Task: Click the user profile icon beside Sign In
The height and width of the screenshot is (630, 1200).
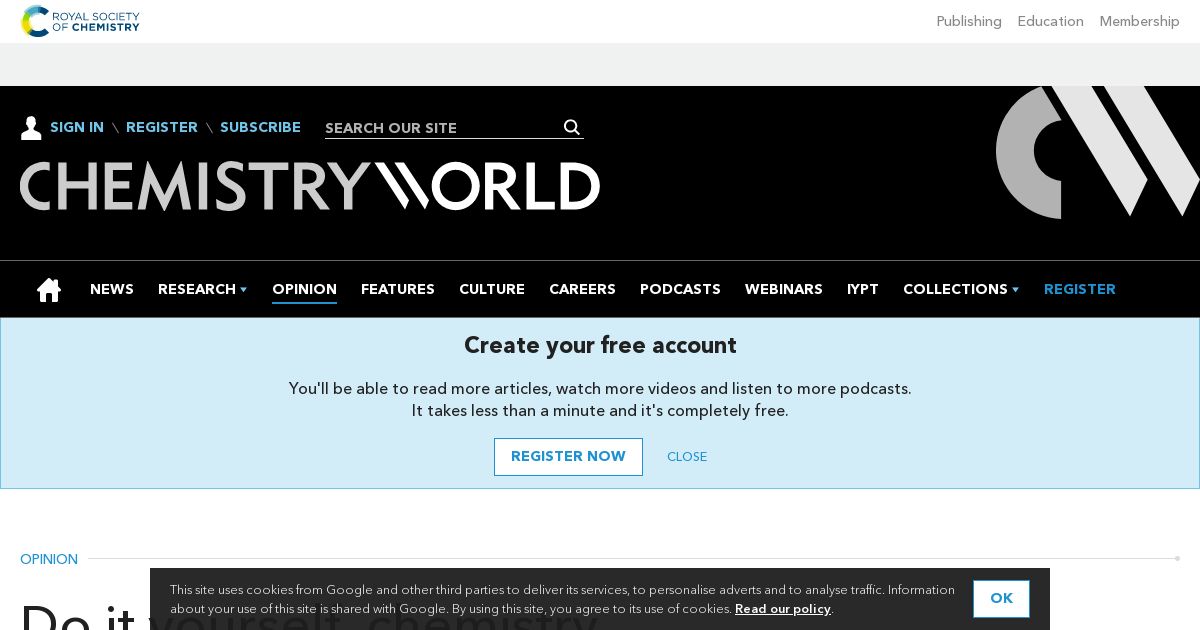Action: pyautogui.click(x=31, y=128)
